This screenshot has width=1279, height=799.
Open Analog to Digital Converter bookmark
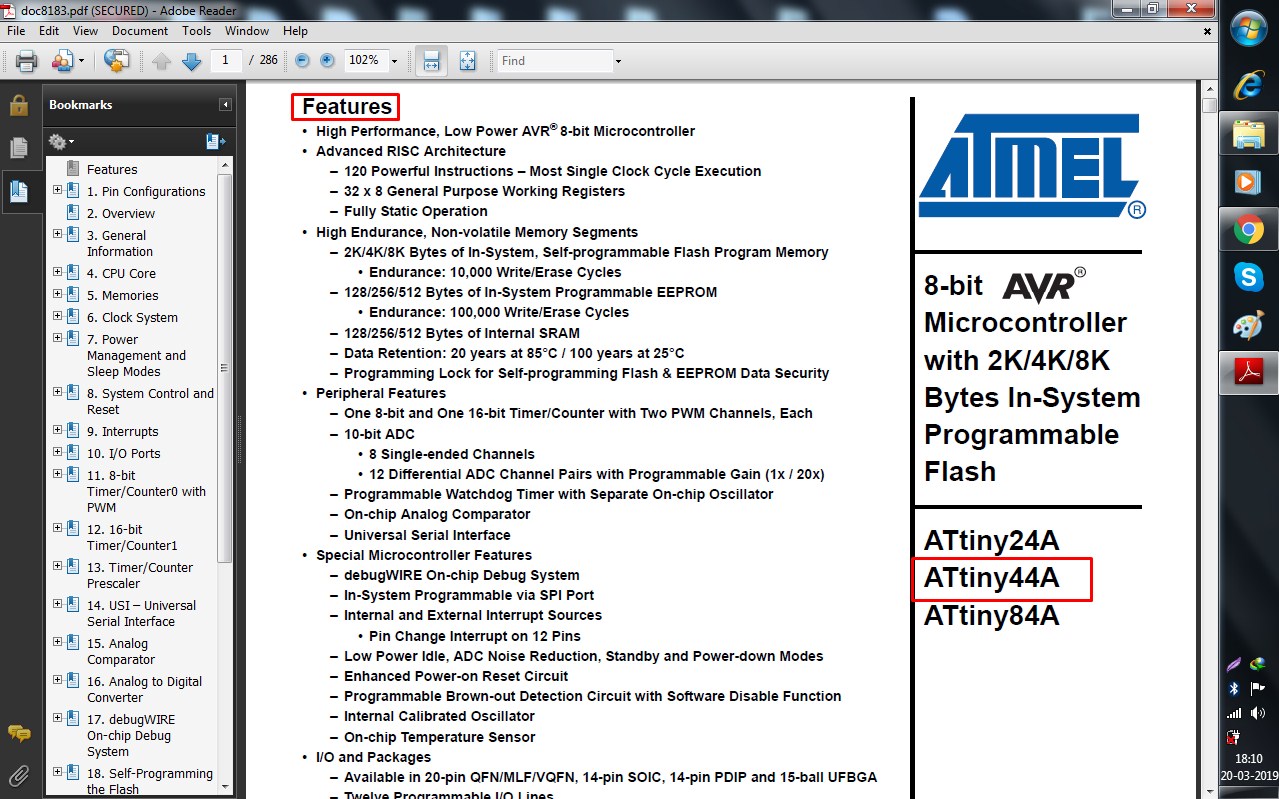click(x=144, y=690)
